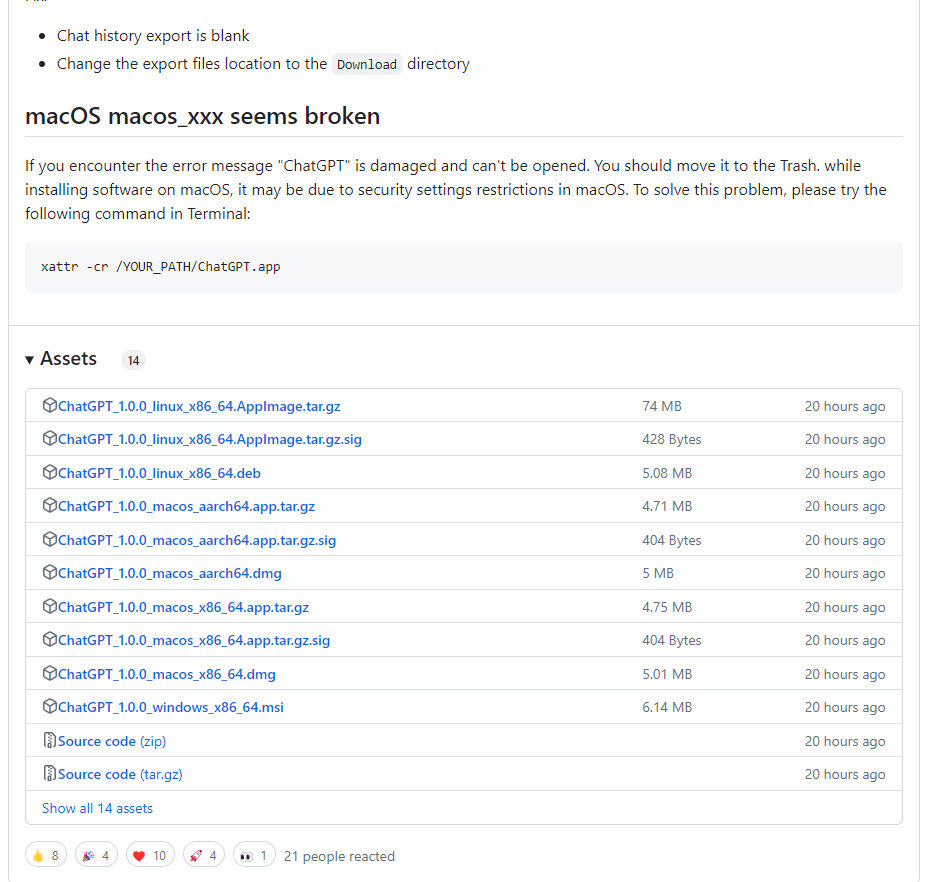Download Source code (tar.gz)
This screenshot has width=926, height=882.
click(x=120, y=774)
